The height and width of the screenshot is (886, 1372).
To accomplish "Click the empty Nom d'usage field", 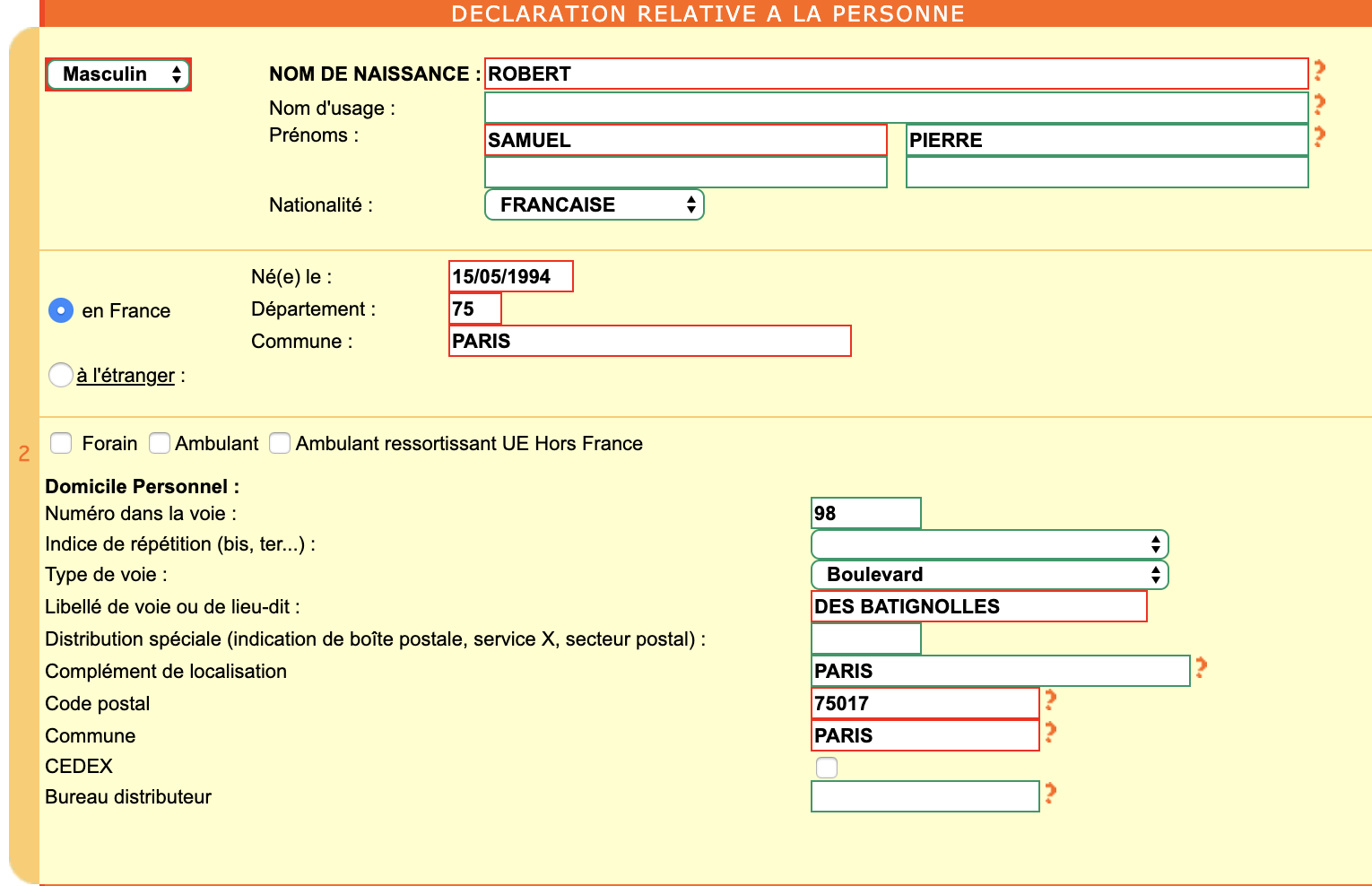I will coord(897,108).
